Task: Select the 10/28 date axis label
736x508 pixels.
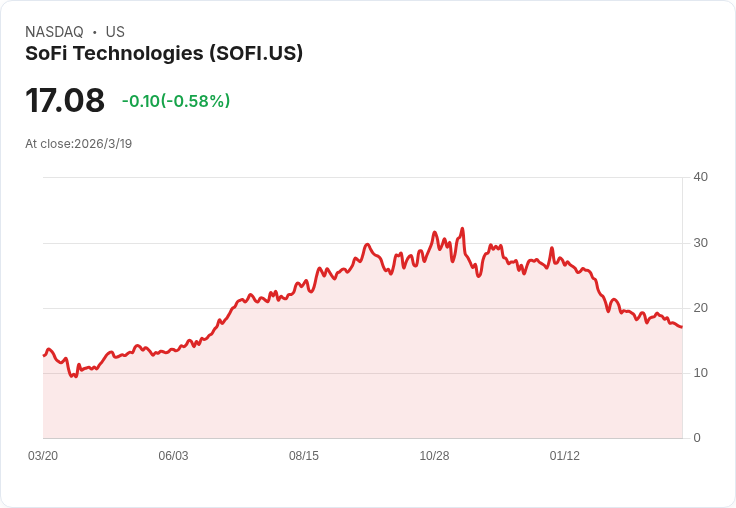Action: coord(434,456)
